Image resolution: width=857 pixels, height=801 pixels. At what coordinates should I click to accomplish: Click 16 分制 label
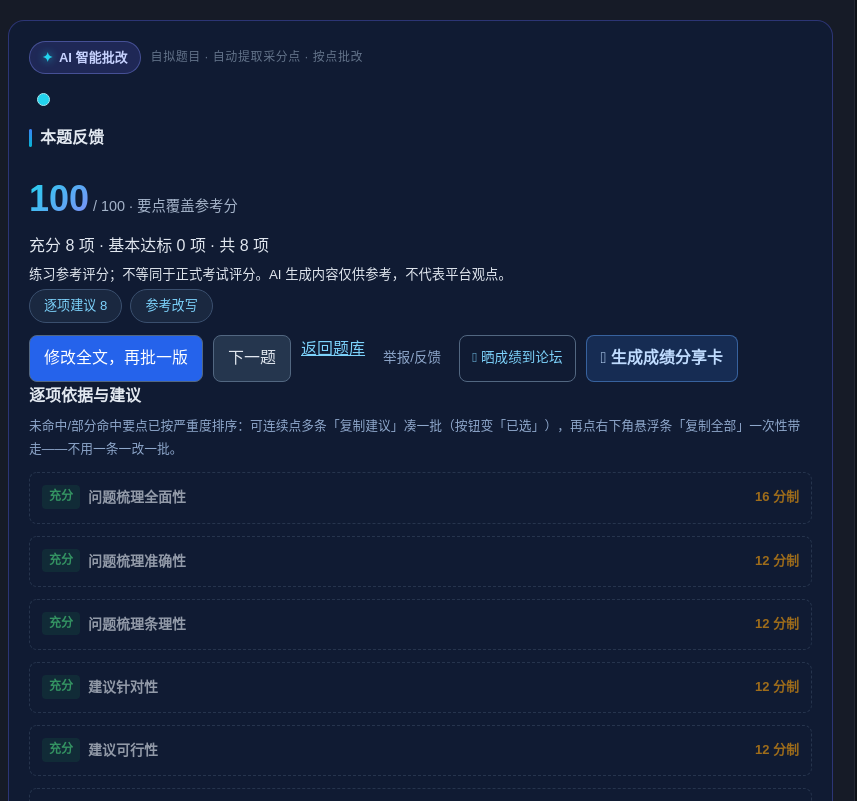click(777, 497)
